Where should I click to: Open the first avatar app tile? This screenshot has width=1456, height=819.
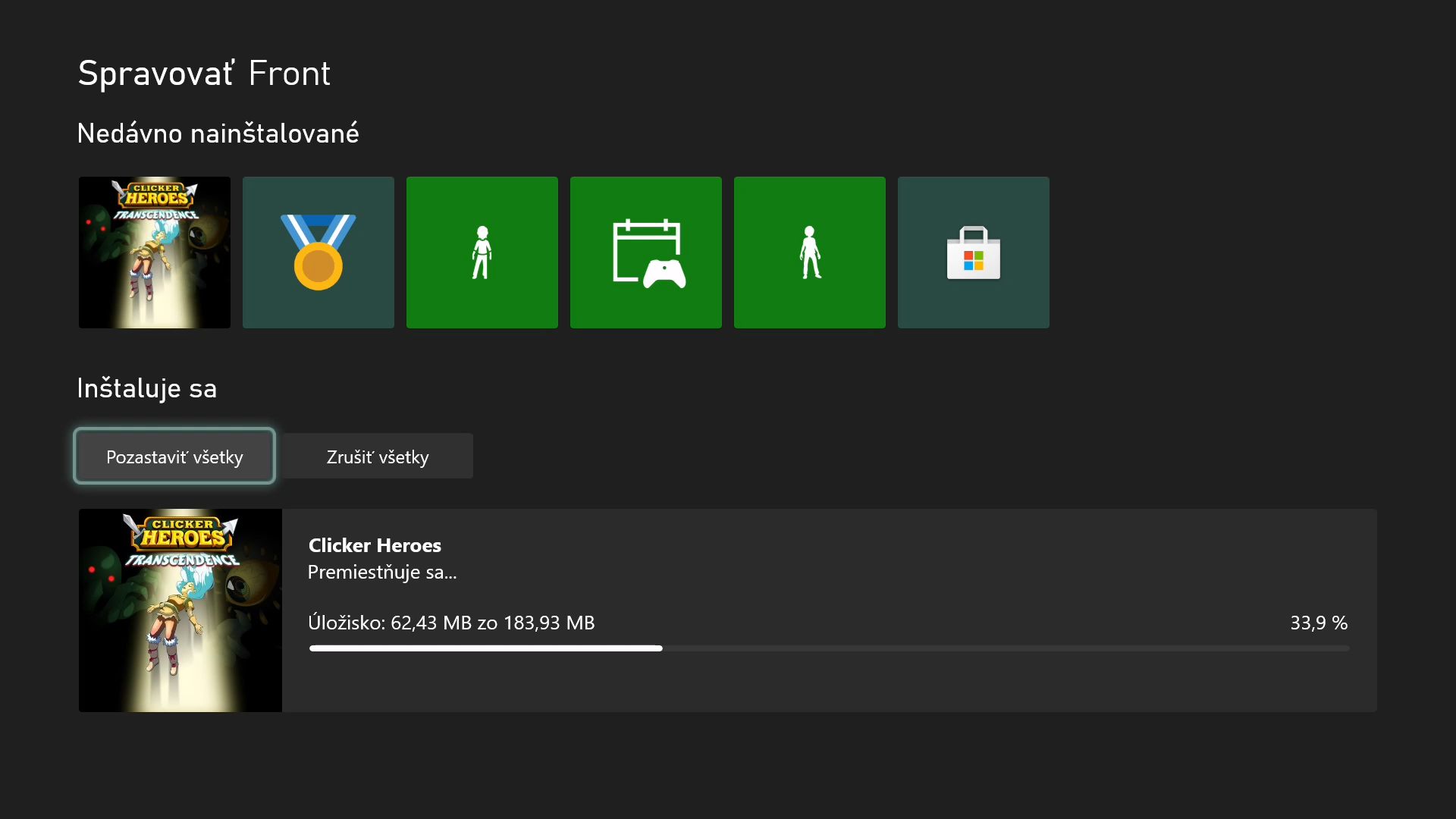coord(482,253)
